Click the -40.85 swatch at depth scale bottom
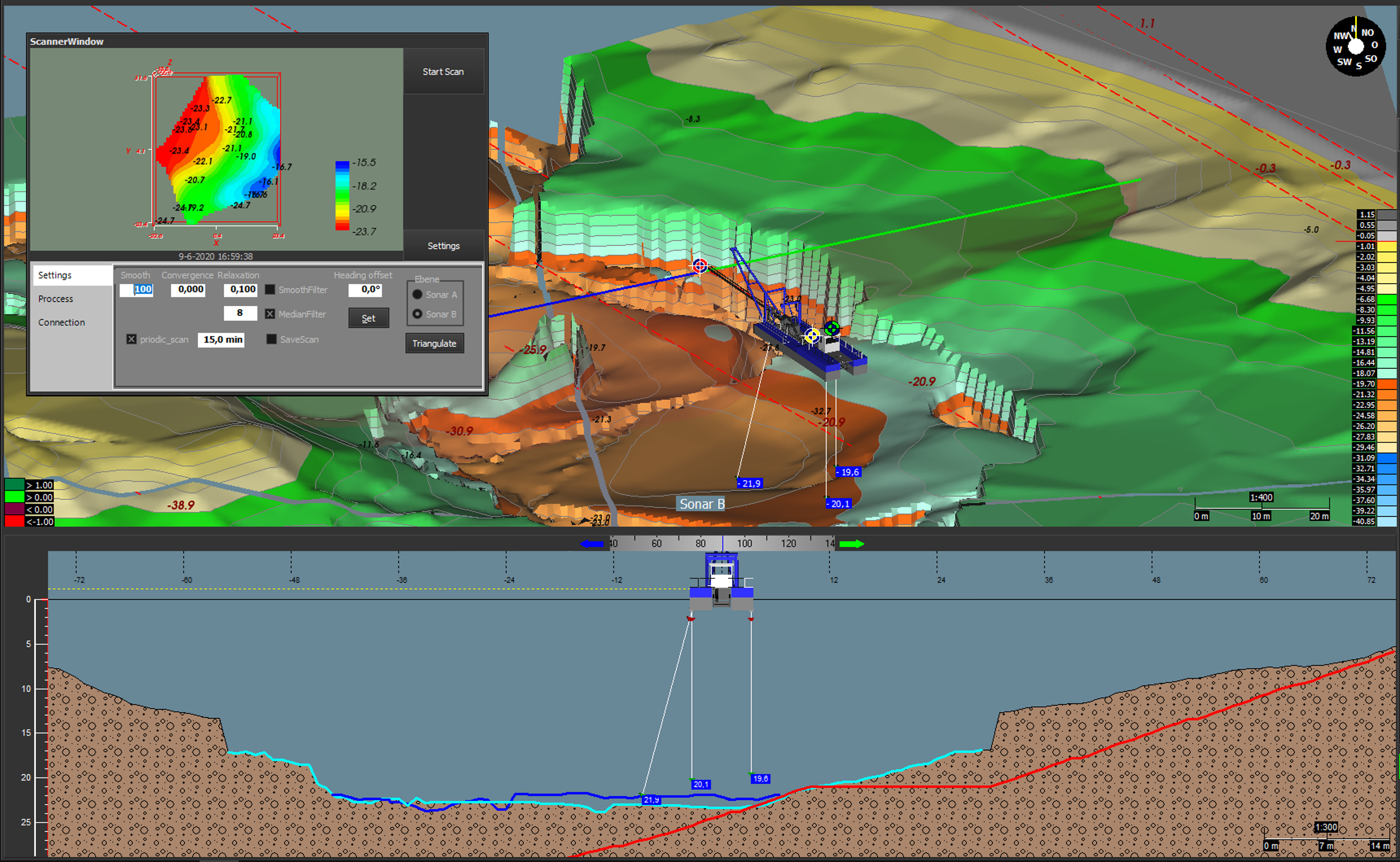 pyautogui.click(x=1386, y=522)
